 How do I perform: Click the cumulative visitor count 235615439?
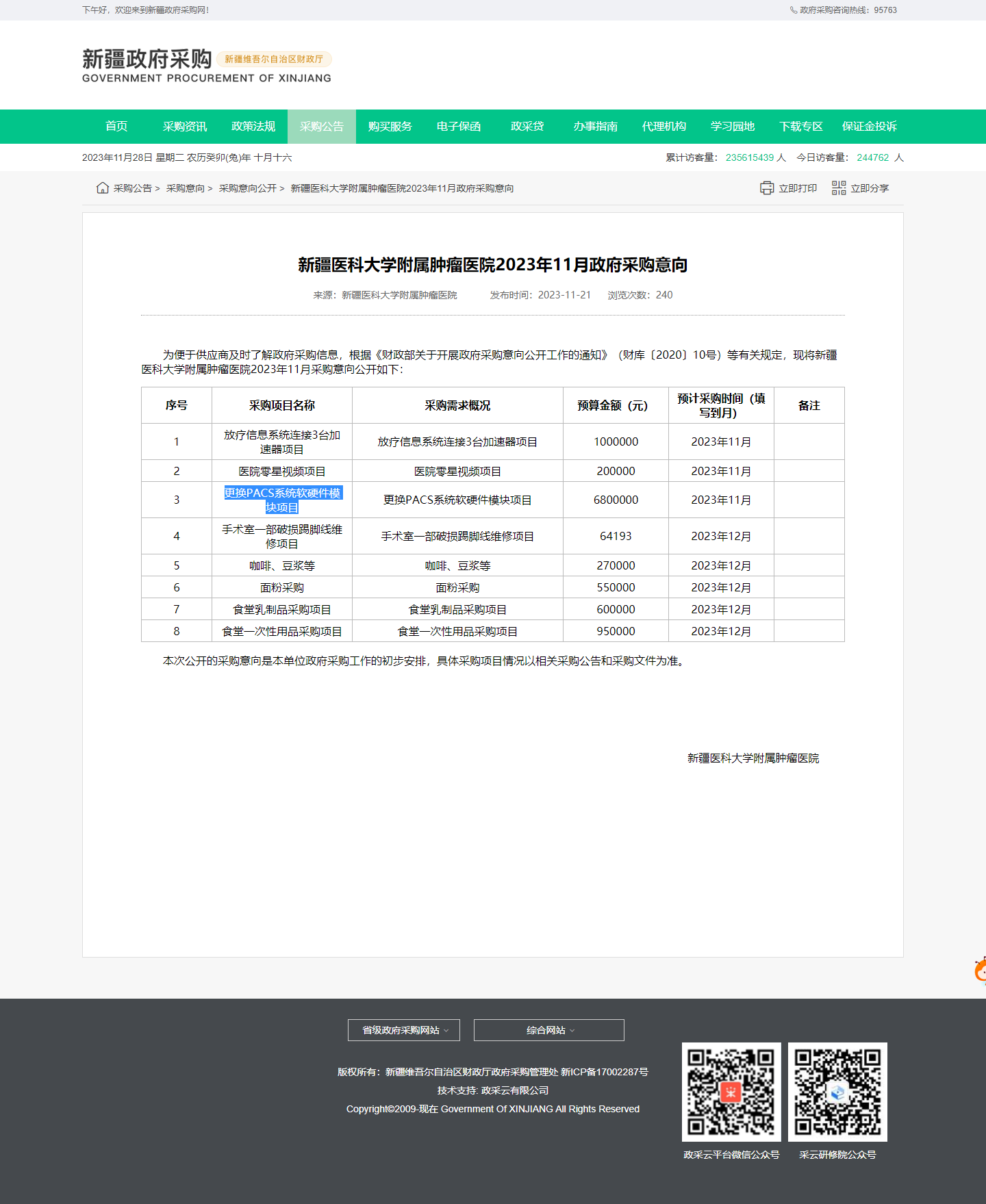click(x=750, y=157)
